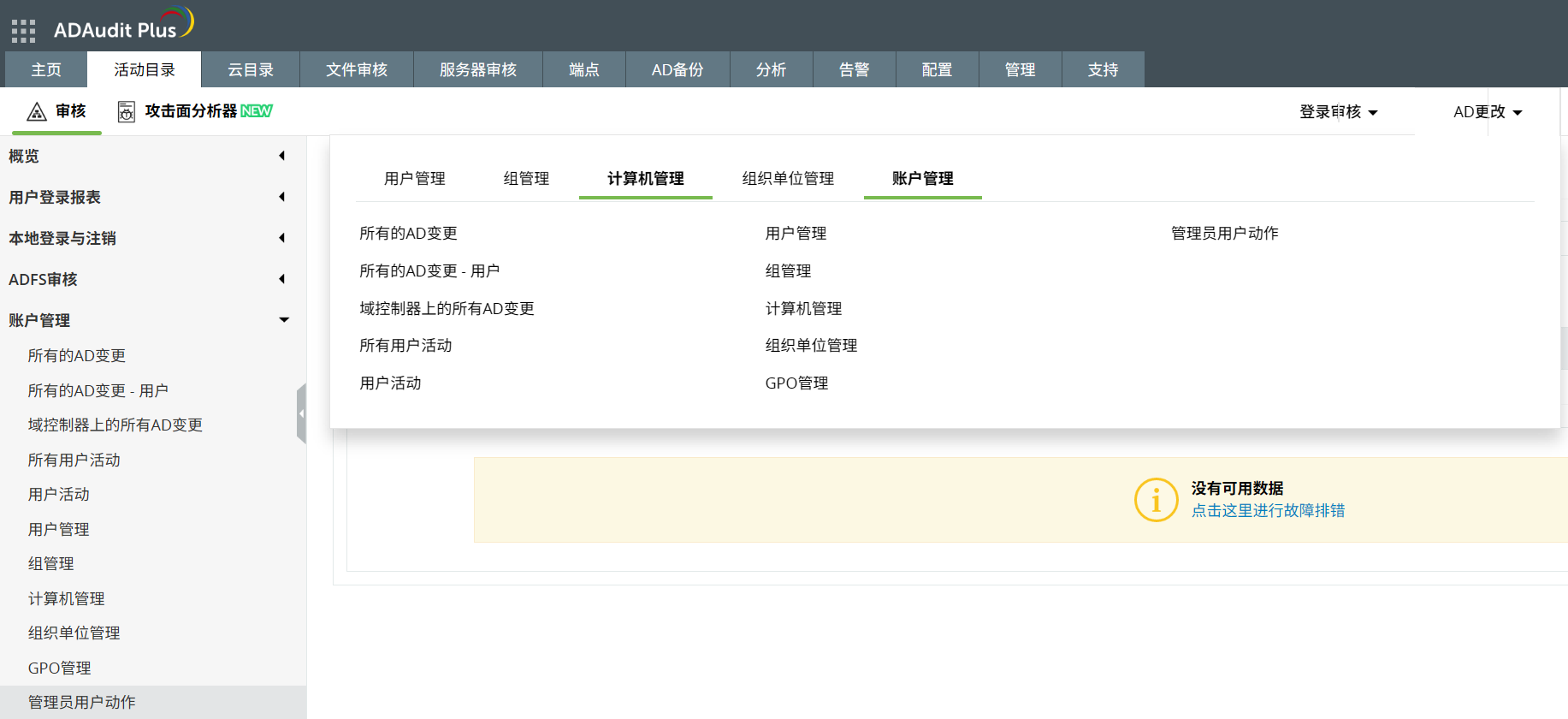Open the 登录审核 dropdown

(x=1338, y=112)
